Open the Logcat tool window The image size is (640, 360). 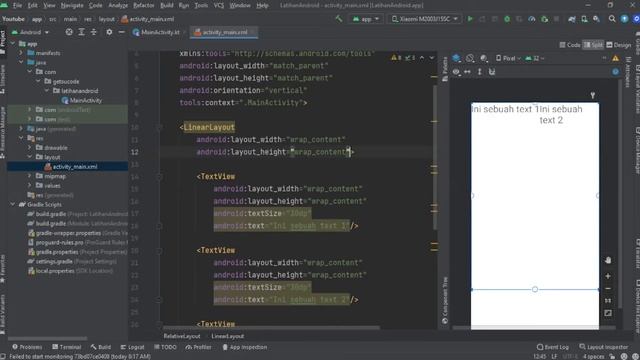click(x=132, y=347)
